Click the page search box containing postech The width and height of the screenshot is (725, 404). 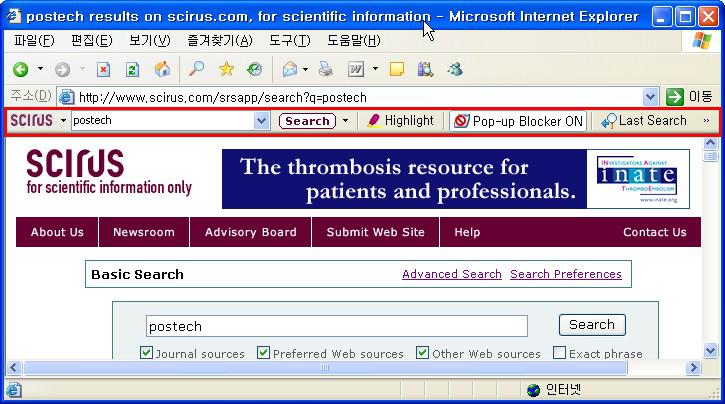(337, 326)
